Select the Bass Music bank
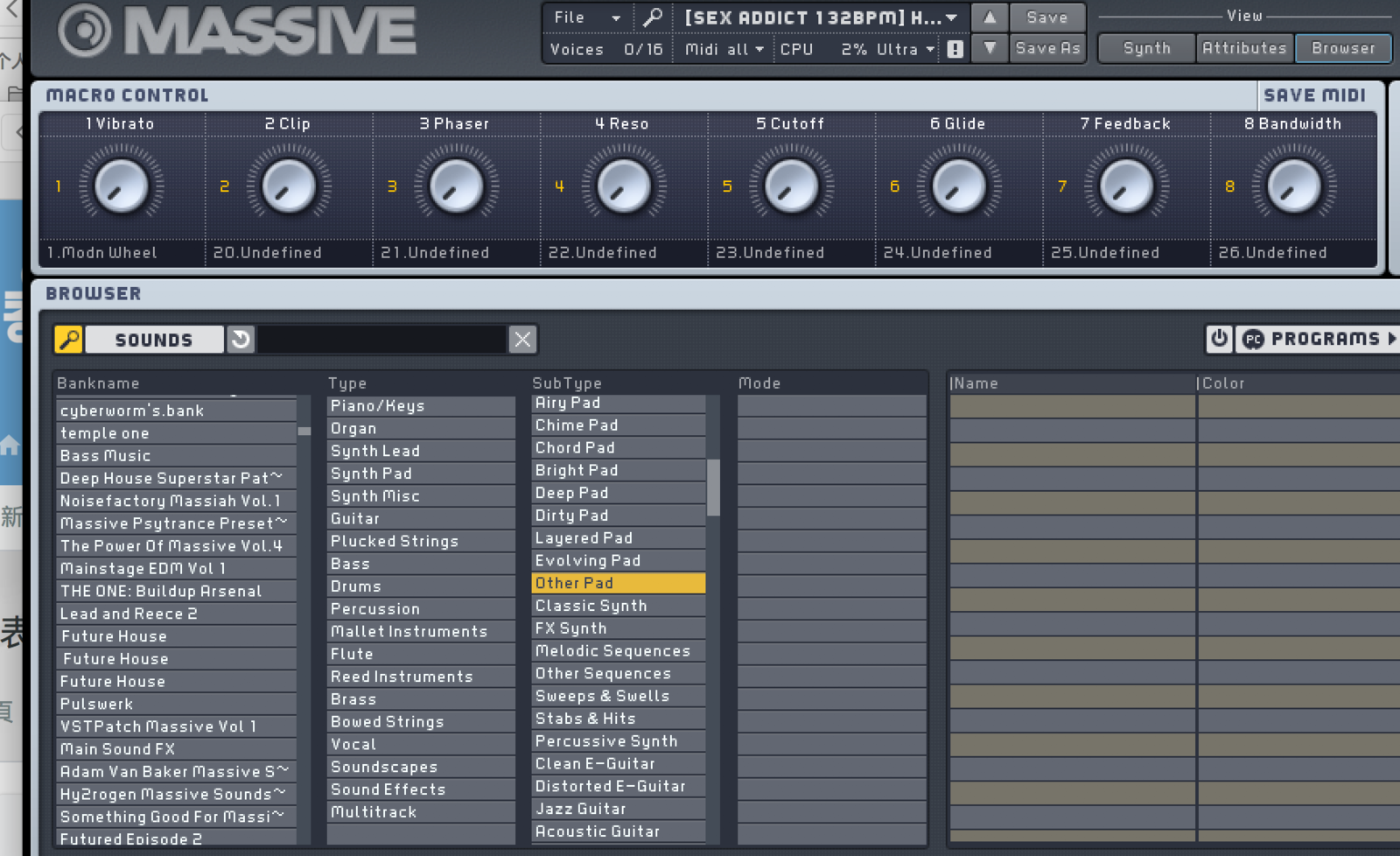This screenshot has width=1400, height=856. click(x=176, y=456)
